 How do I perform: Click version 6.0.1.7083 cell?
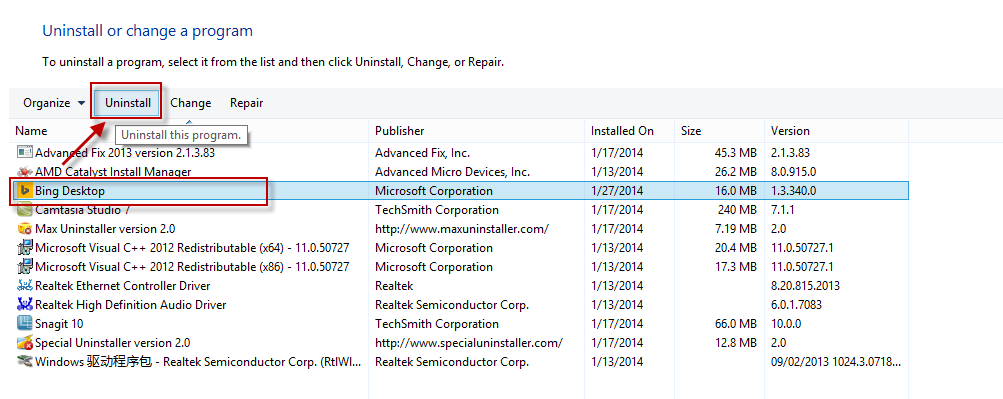pyautogui.click(x=796, y=304)
